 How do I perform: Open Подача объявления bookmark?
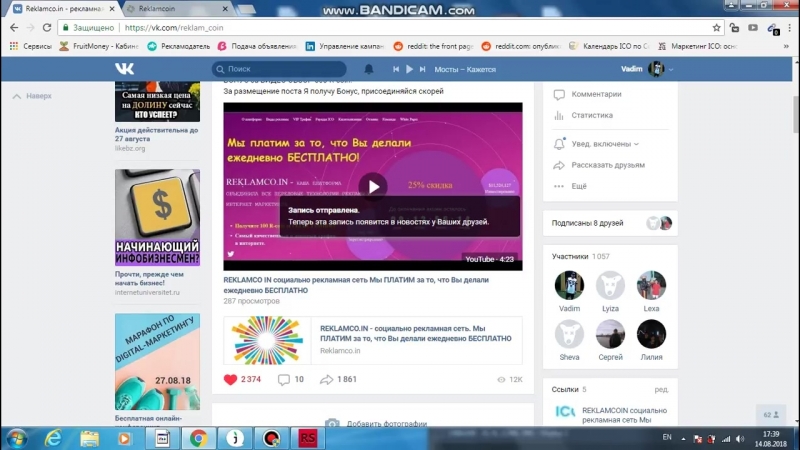pos(257,46)
